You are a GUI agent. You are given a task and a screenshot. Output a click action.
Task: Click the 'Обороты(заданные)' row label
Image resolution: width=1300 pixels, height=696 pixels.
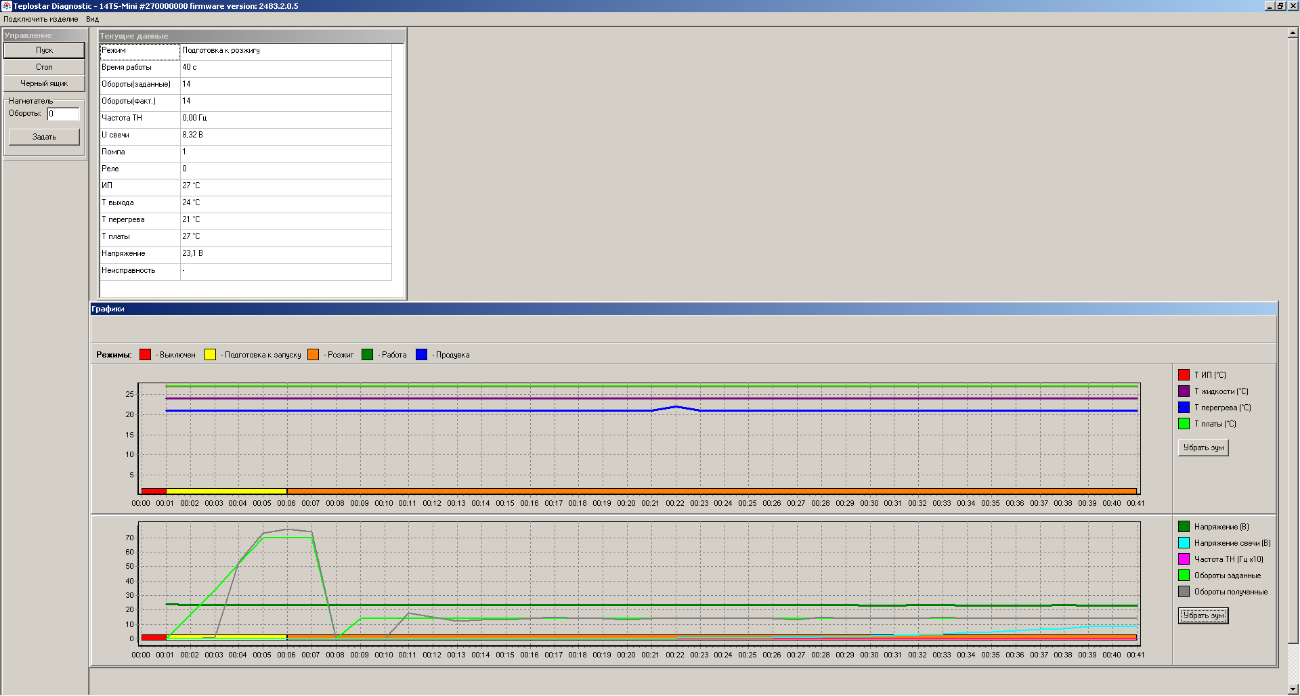click(x=139, y=84)
